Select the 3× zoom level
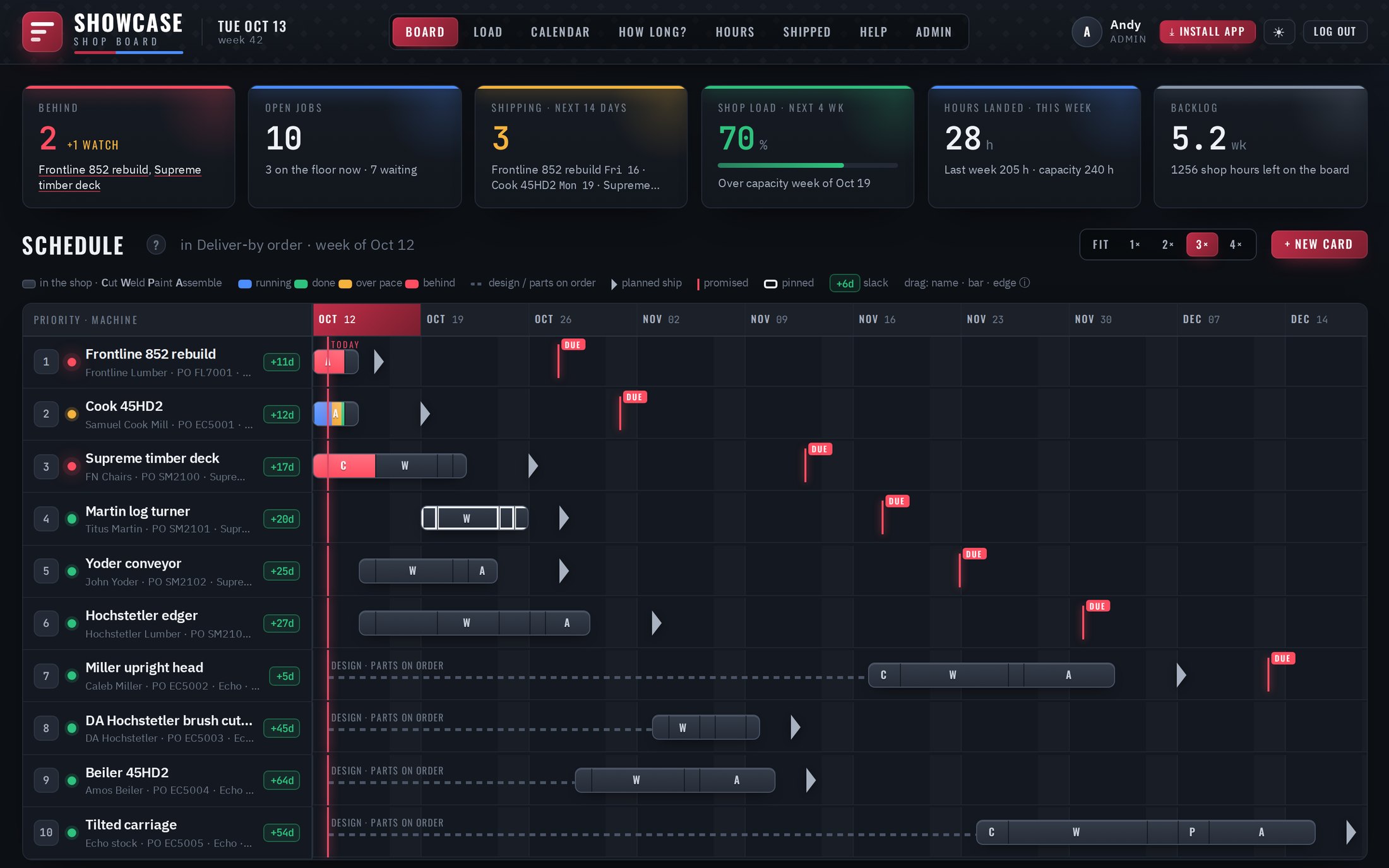 (1202, 244)
